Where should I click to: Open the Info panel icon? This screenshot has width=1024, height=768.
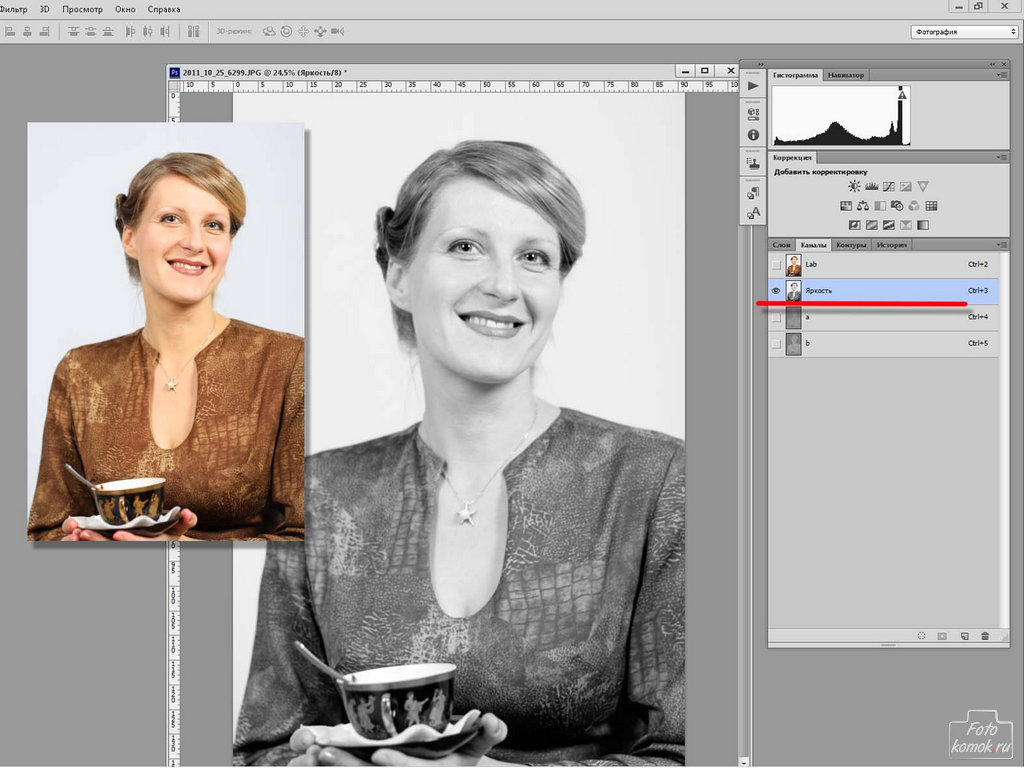(753, 135)
